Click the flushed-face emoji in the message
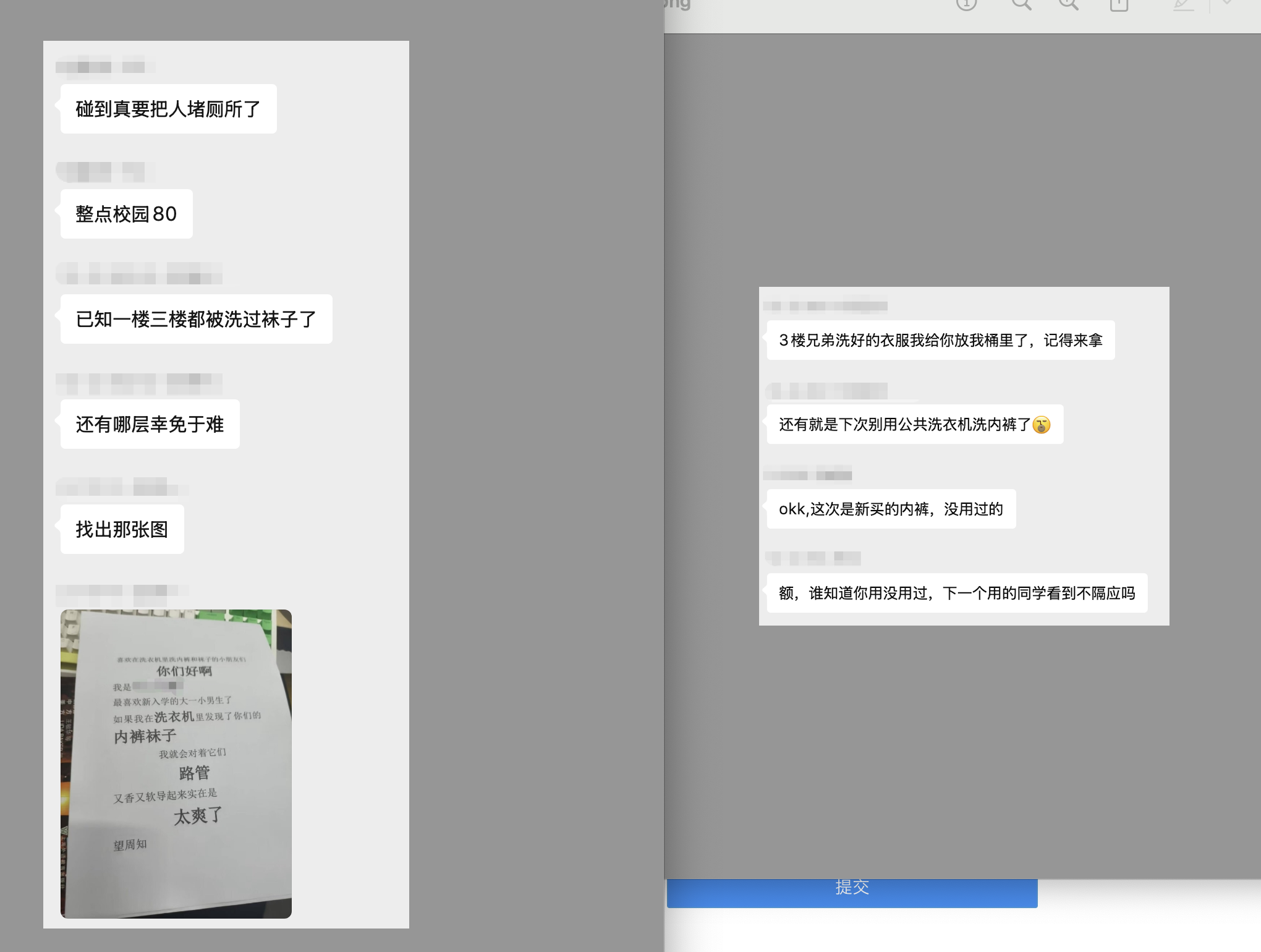 1042,425
